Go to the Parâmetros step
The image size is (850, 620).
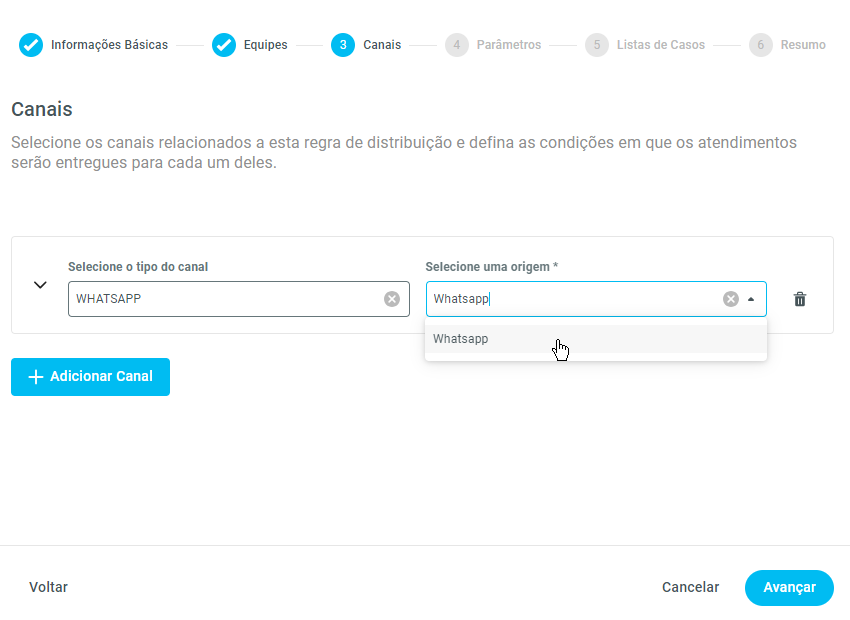(x=509, y=45)
